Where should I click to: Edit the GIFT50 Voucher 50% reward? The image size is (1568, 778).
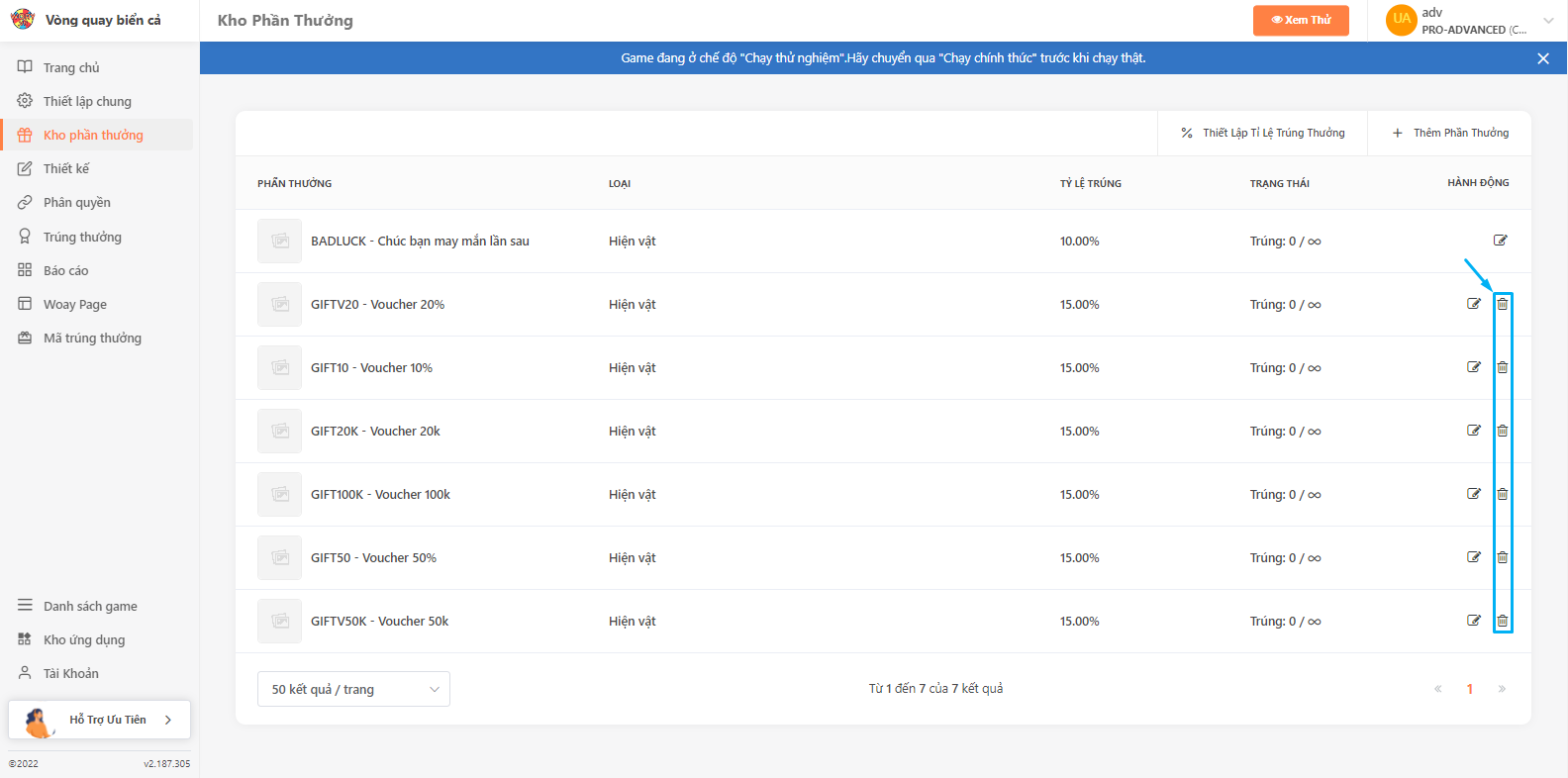pyautogui.click(x=1474, y=557)
